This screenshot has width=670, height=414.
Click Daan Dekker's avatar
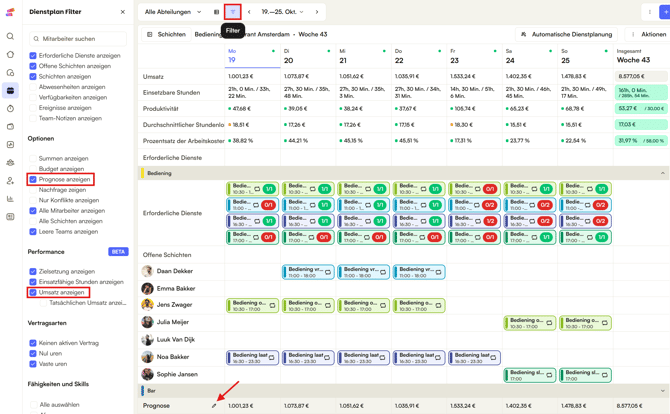(x=147, y=271)
